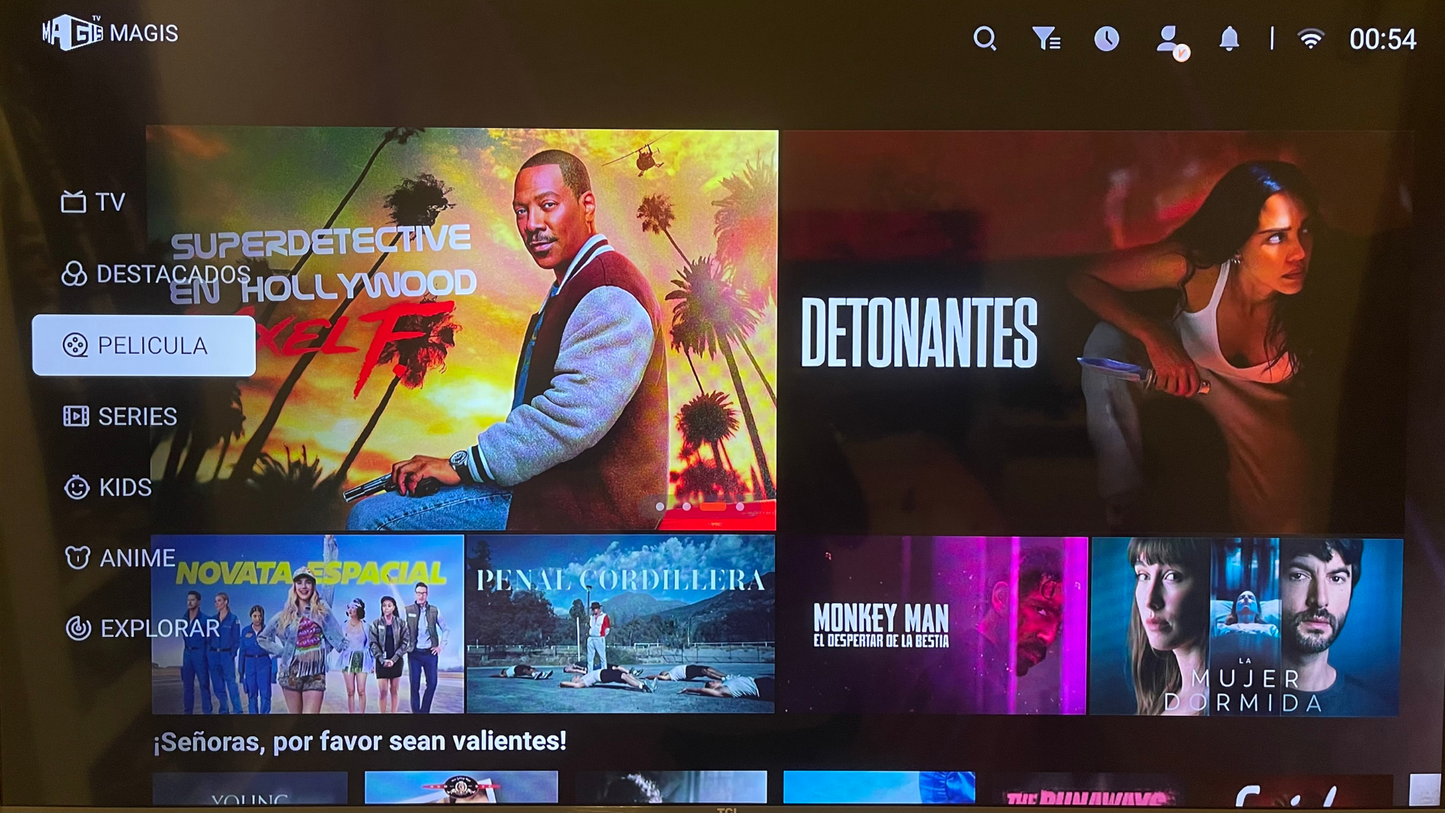The width and height of the screenshot is (1445, 813).
Task: Open Novata Espacial movie thumbnail
Action: pyautogui.click(x=308, y=624)
